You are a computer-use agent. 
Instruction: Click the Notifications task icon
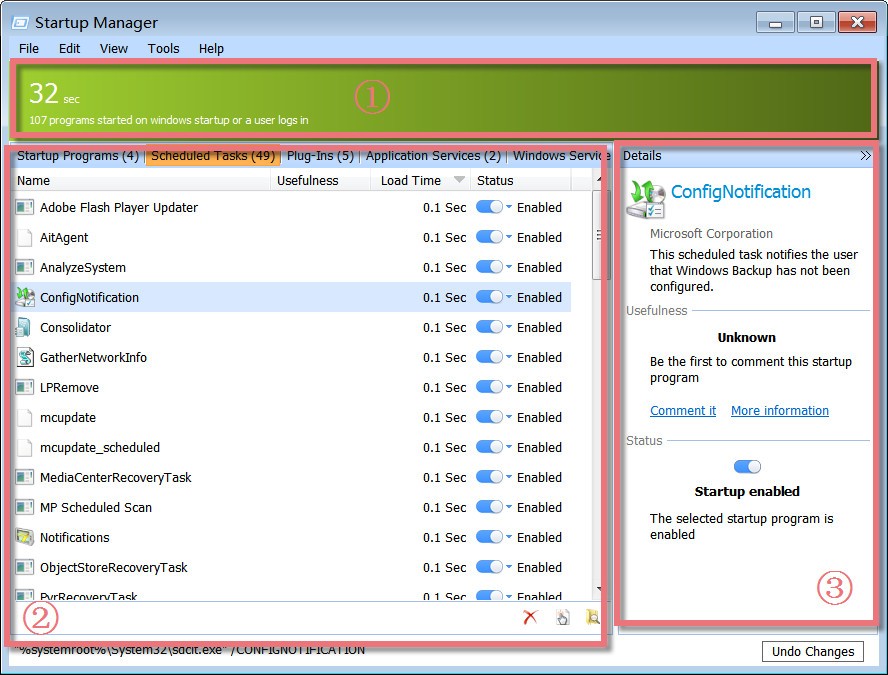click(25, 537)
